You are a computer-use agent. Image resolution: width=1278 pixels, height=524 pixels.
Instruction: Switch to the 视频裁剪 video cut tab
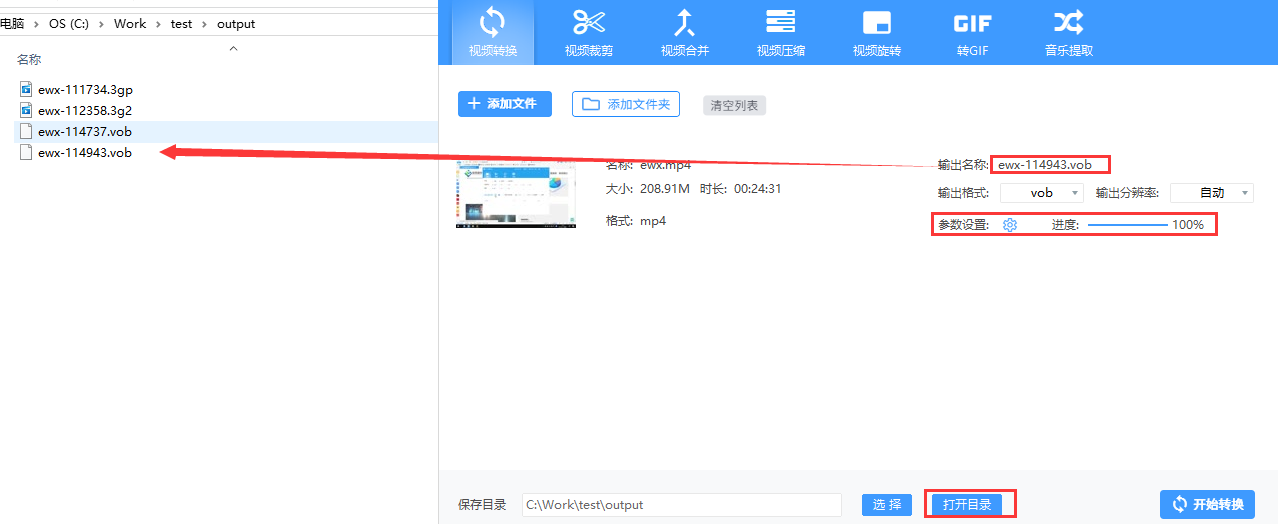589,32
